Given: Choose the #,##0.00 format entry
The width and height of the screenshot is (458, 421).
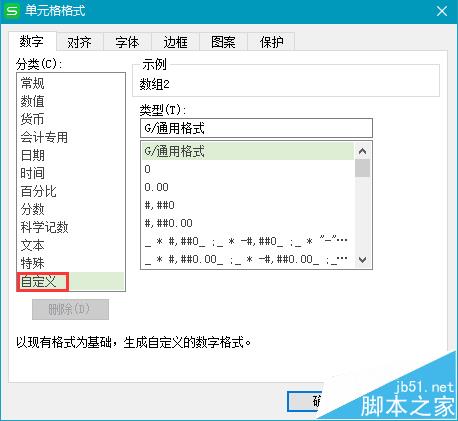Looking at the screenshot, I should 248,223.
